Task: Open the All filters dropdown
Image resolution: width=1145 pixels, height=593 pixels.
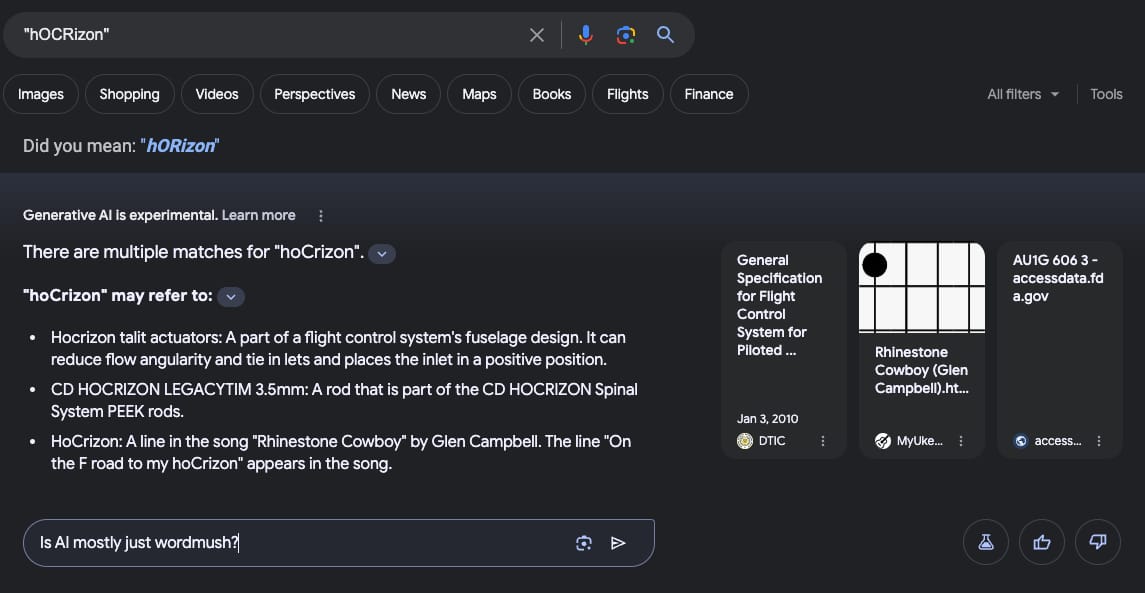Action: pyautogui.click(x=1023, y=94)
